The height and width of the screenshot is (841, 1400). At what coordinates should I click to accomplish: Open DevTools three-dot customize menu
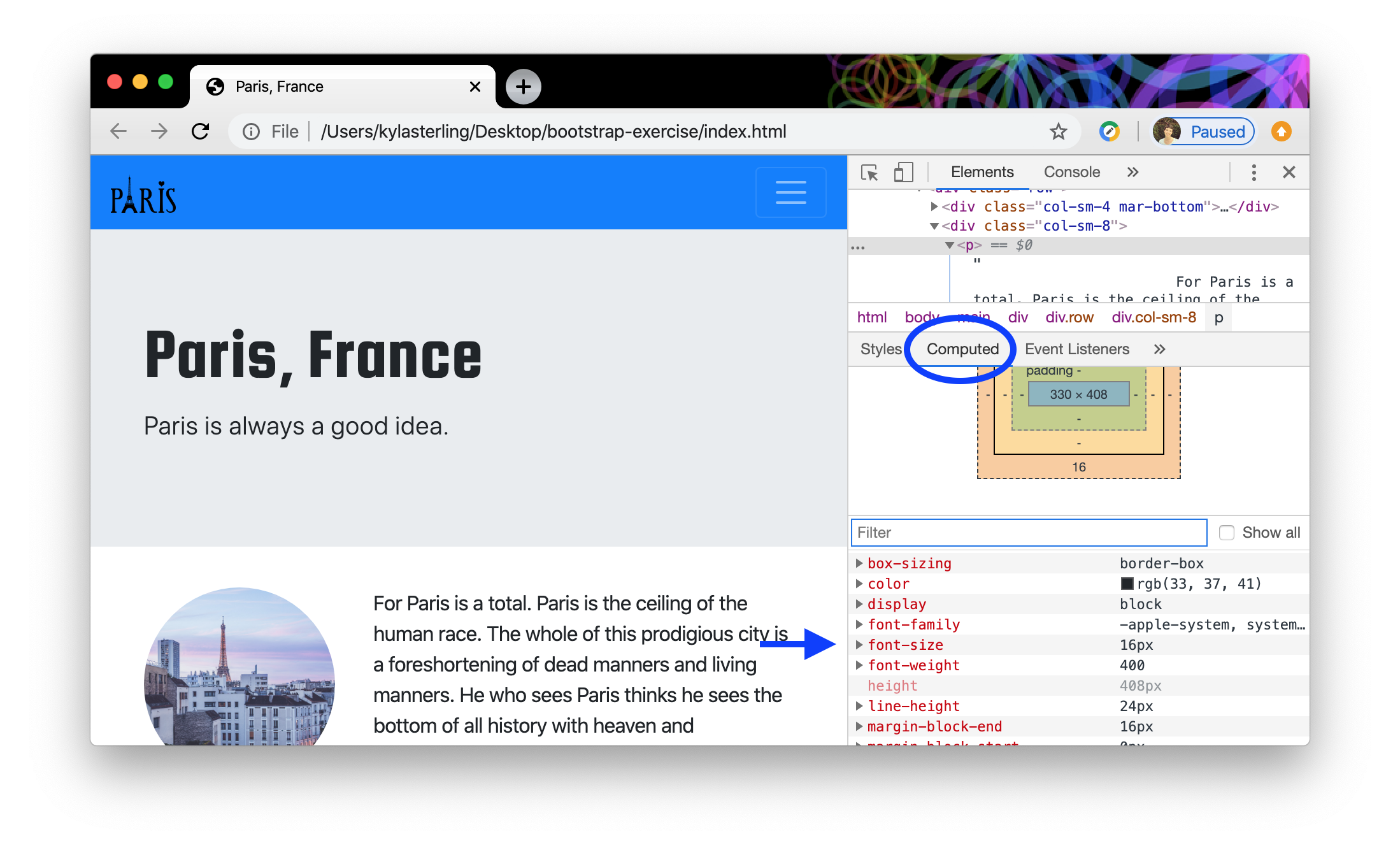click(x=1254, y=172)
